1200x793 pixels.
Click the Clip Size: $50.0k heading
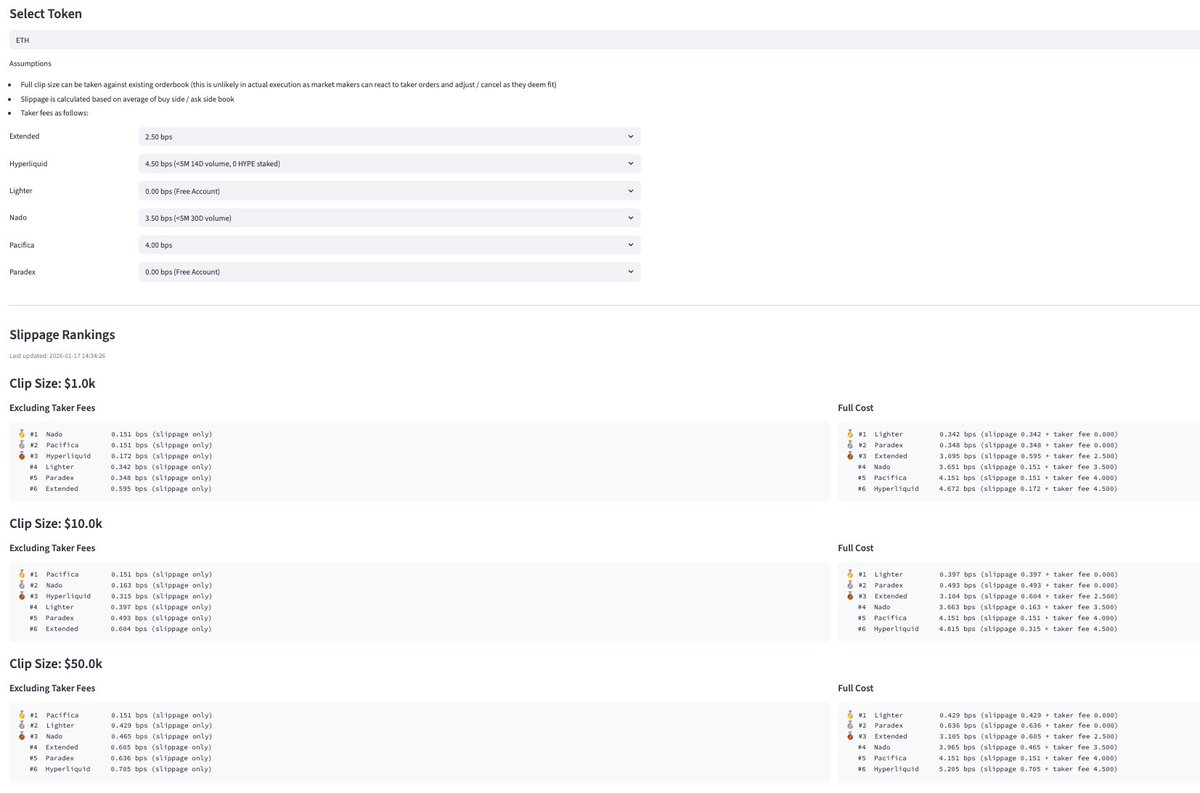click(x=55, y=663)
